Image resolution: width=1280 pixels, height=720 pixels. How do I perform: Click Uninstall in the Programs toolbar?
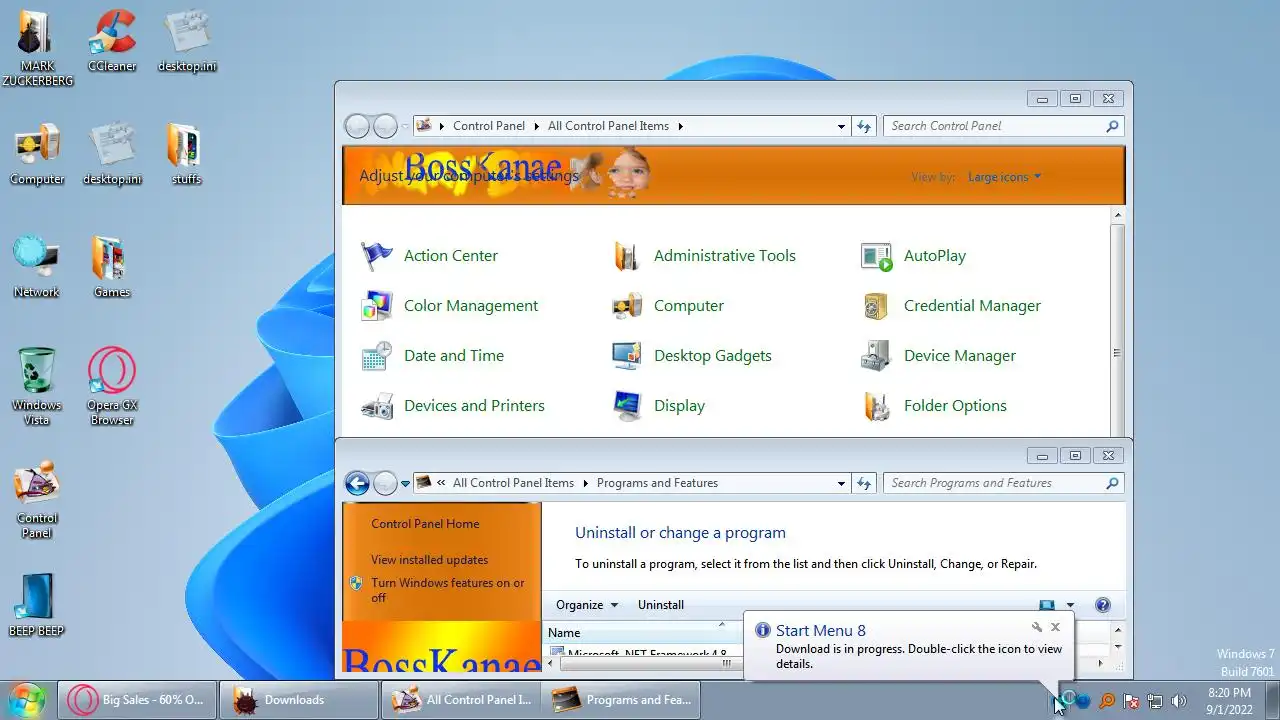point(661,605)
